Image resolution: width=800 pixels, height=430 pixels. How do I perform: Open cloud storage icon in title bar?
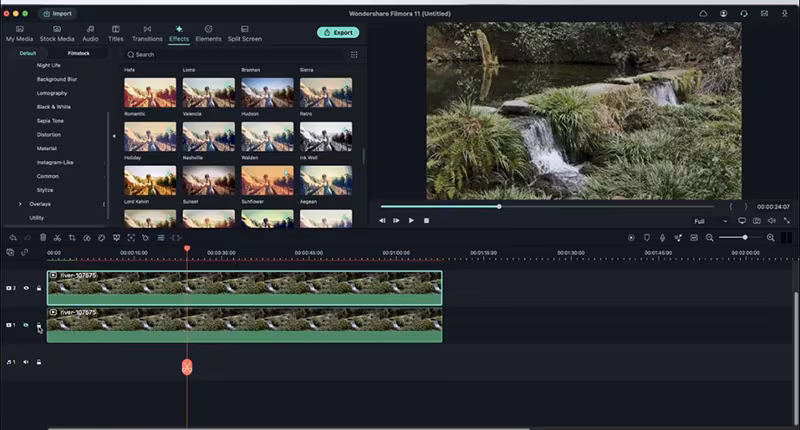(703, 14)
